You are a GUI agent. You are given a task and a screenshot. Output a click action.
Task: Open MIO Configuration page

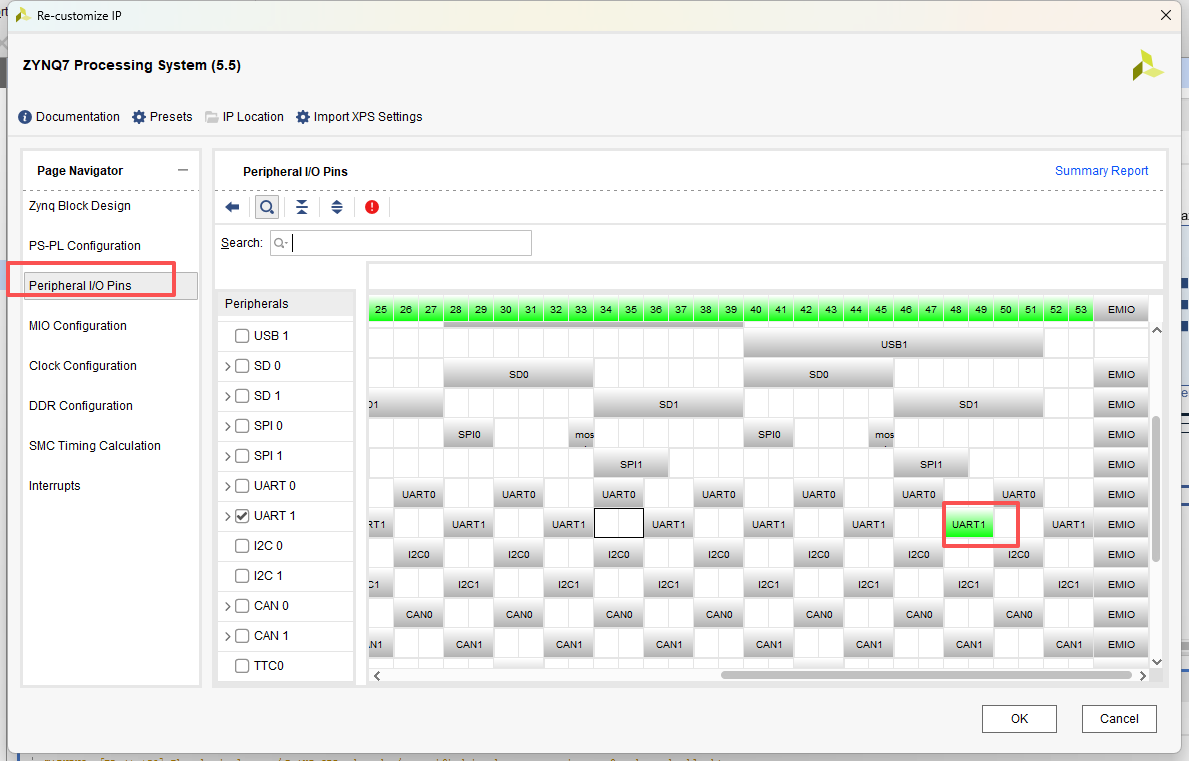[x=78, y=326]
